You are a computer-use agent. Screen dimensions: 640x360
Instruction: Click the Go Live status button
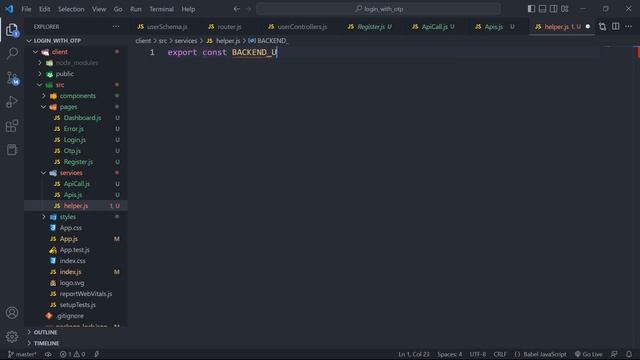(x=589, y=354)
